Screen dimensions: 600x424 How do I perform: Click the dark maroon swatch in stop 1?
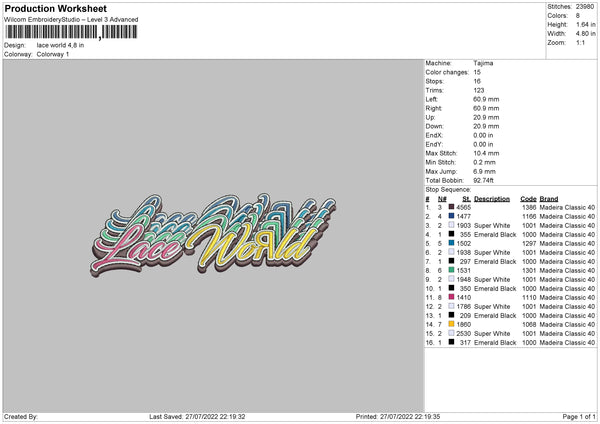tap(454, 207)
